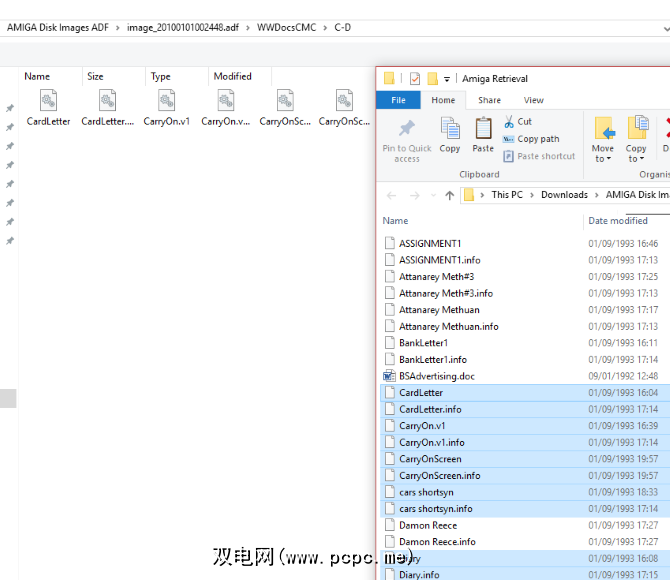670x580 pixels.
Task: Click the Forward navigation arrow in Amiga Retrieval
Action: point(414,195)
